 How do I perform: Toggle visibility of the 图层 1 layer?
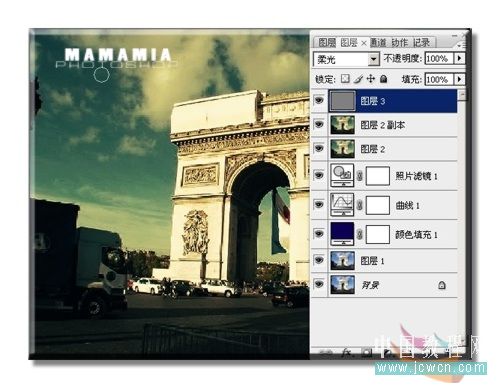[x=319, y=260]
